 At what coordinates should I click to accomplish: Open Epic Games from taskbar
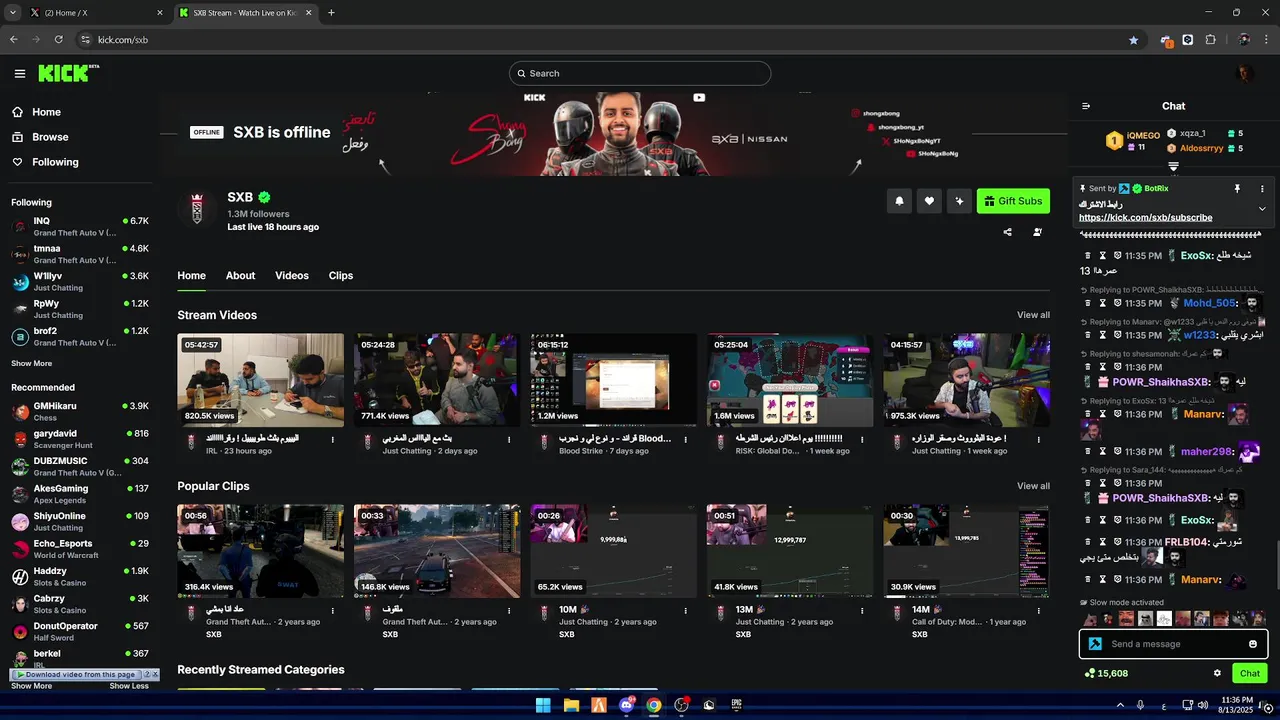[737, 705]
